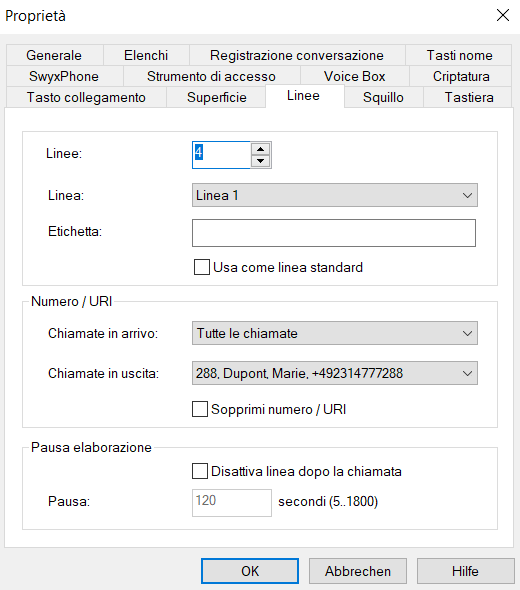Switch to the Criptatura tab
Viewport: 520px width, 590px height.
click(461, 76)
